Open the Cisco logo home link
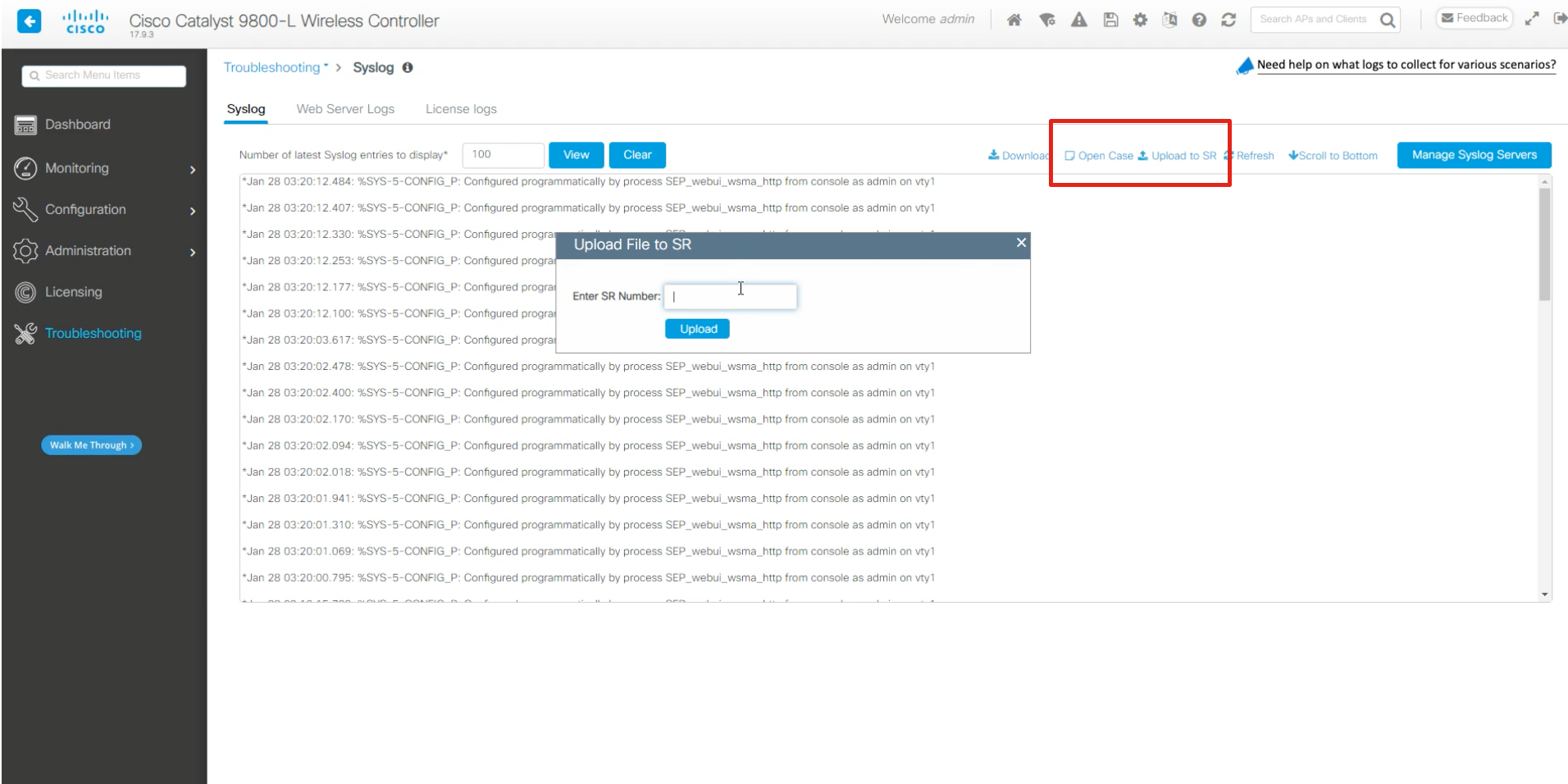Image resolution: width=1568 pixels, height=784 pixels. coord(85,21)
